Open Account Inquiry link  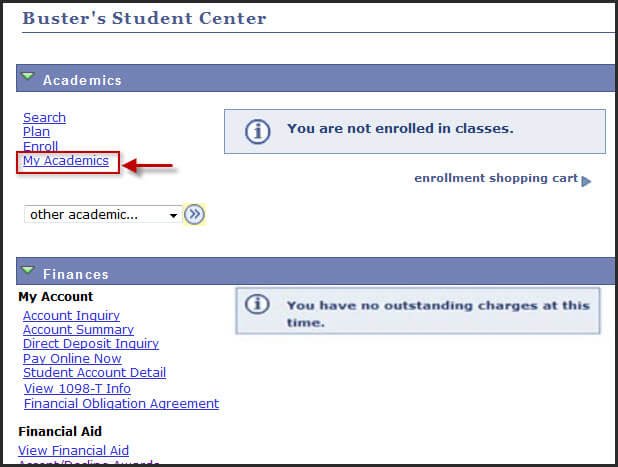(71, 315)
